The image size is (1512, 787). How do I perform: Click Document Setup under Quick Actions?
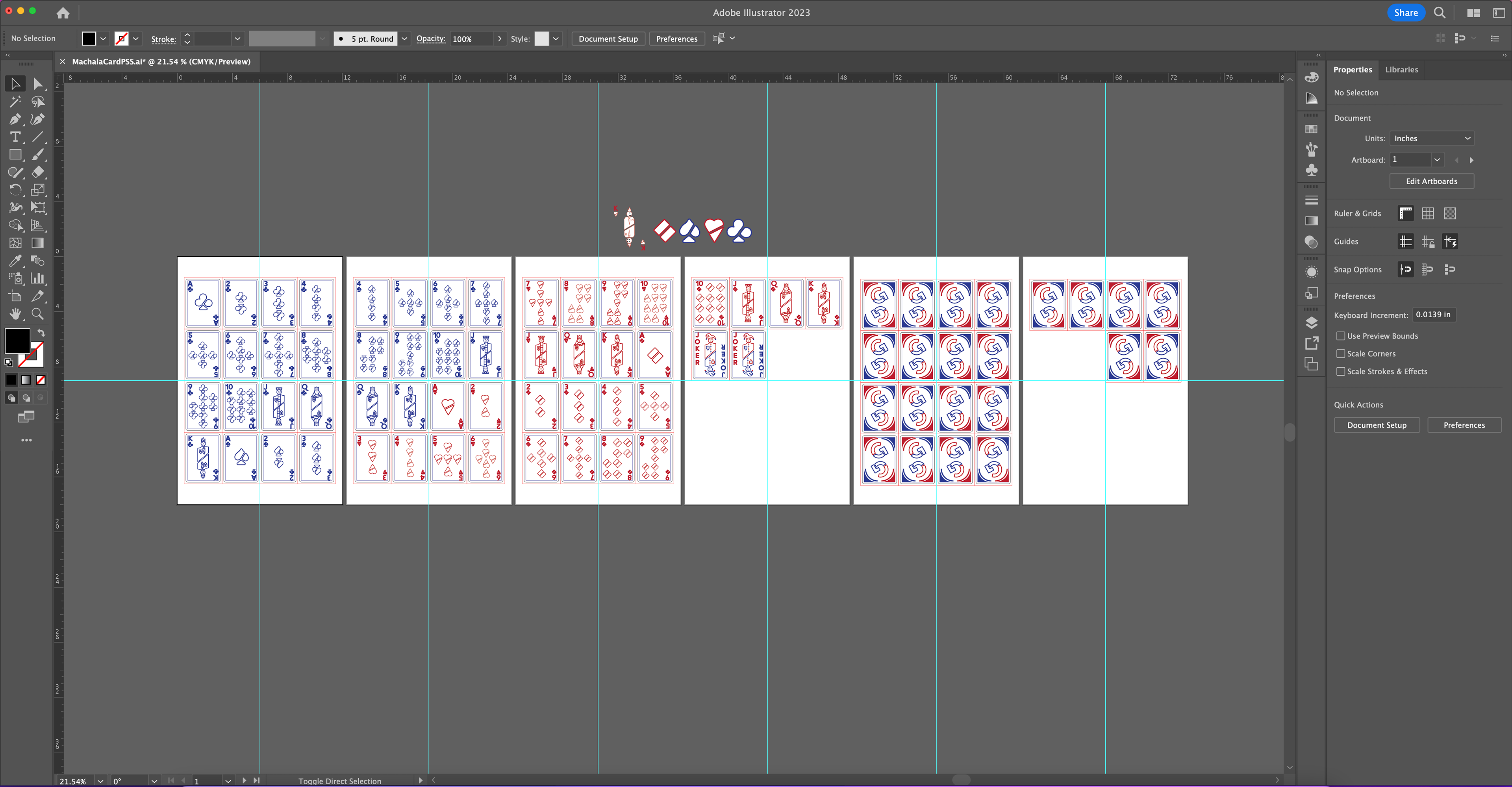[1377, 425]
